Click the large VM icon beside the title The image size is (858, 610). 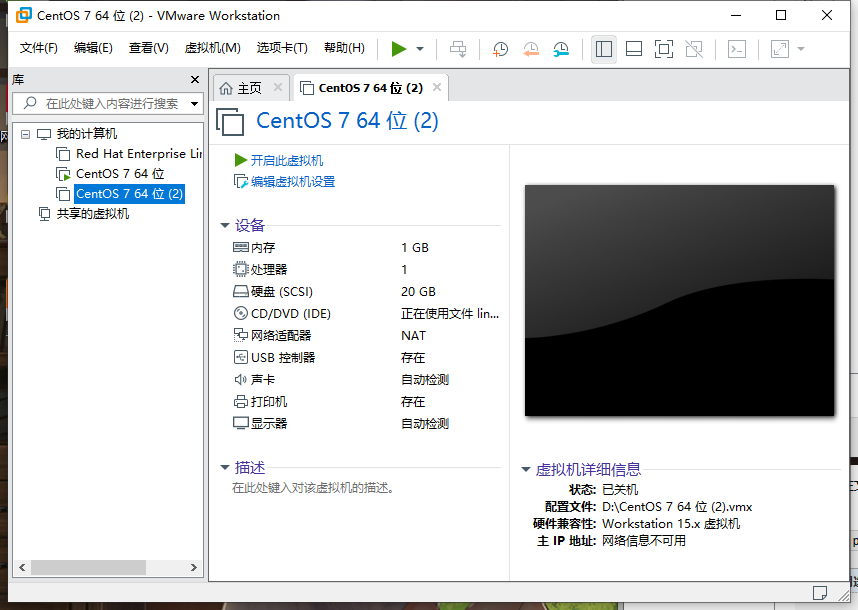pos(230,121)
